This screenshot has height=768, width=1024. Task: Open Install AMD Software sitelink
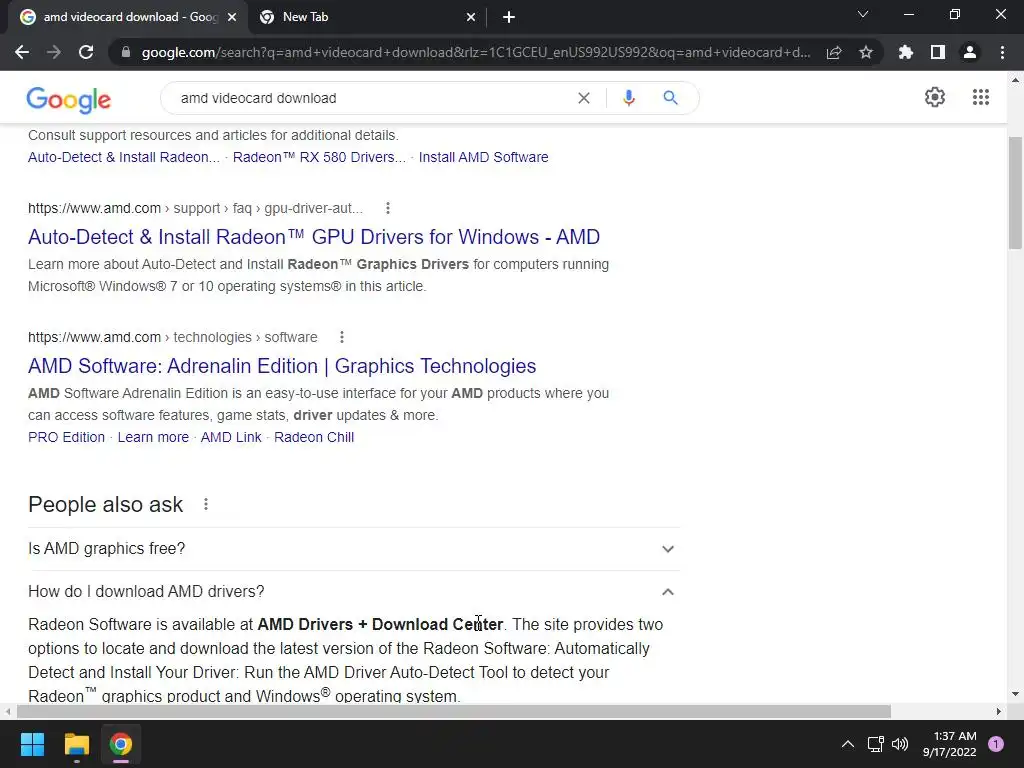tap(483, 157)
